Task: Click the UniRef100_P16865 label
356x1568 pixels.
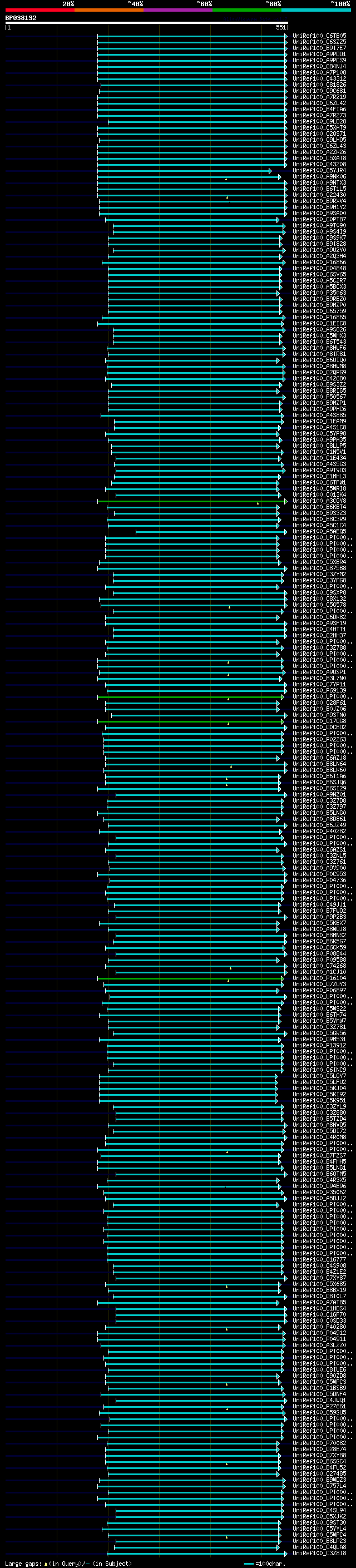Action: tap(319, 317)
